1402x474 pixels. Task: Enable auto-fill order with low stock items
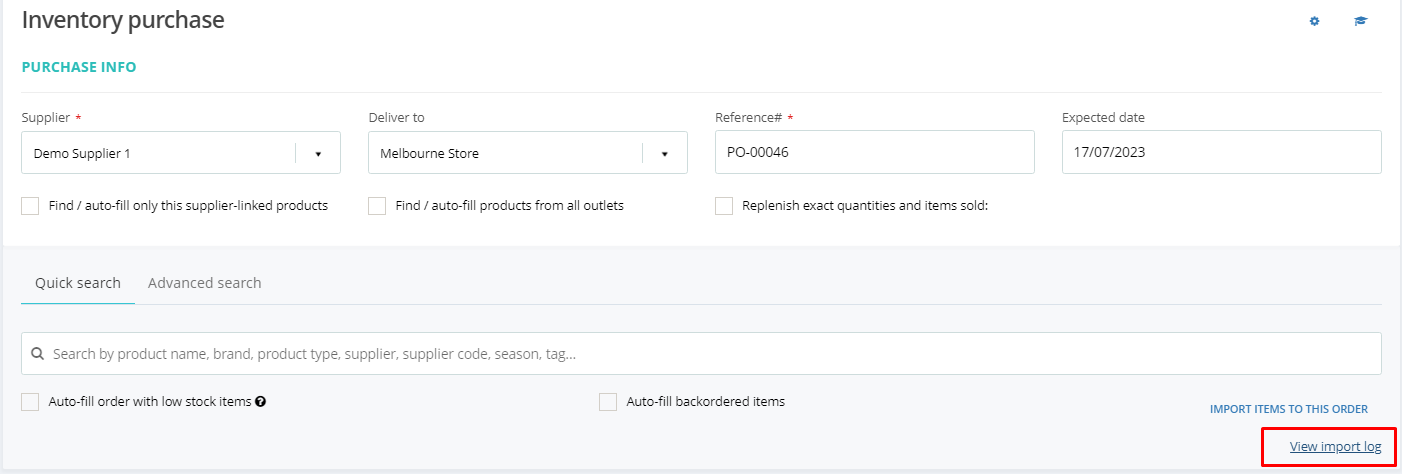[30, 402]
